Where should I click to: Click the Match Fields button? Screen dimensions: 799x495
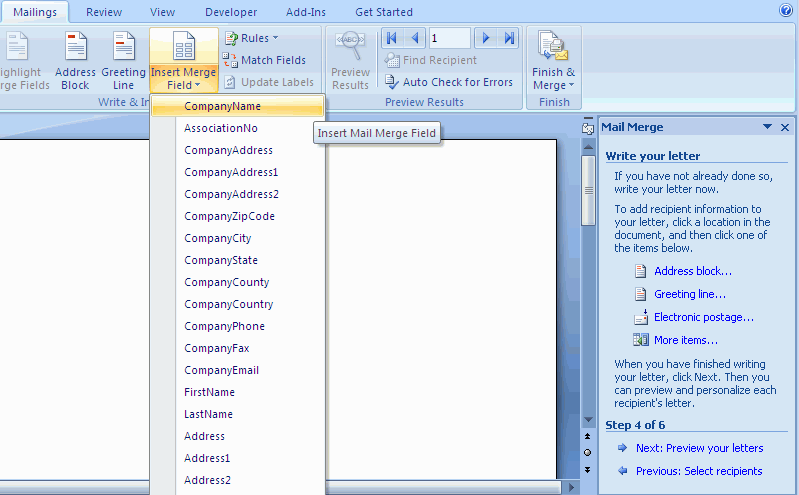tap(265, 60)
